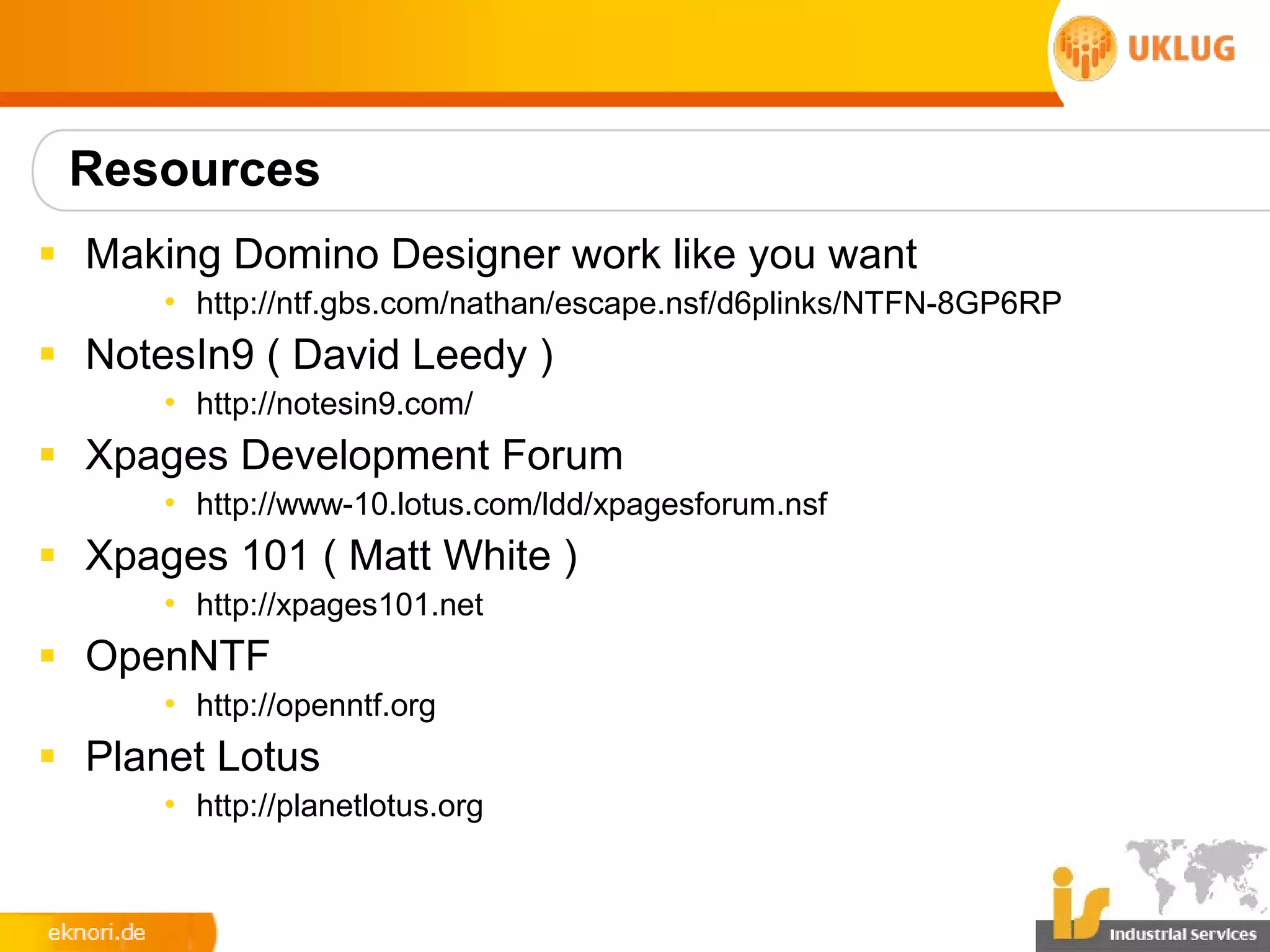The height and width of the screenshot is (952, 1270).
Task: Click the UKLUG logo icon
Action: tap(1085, 48)
